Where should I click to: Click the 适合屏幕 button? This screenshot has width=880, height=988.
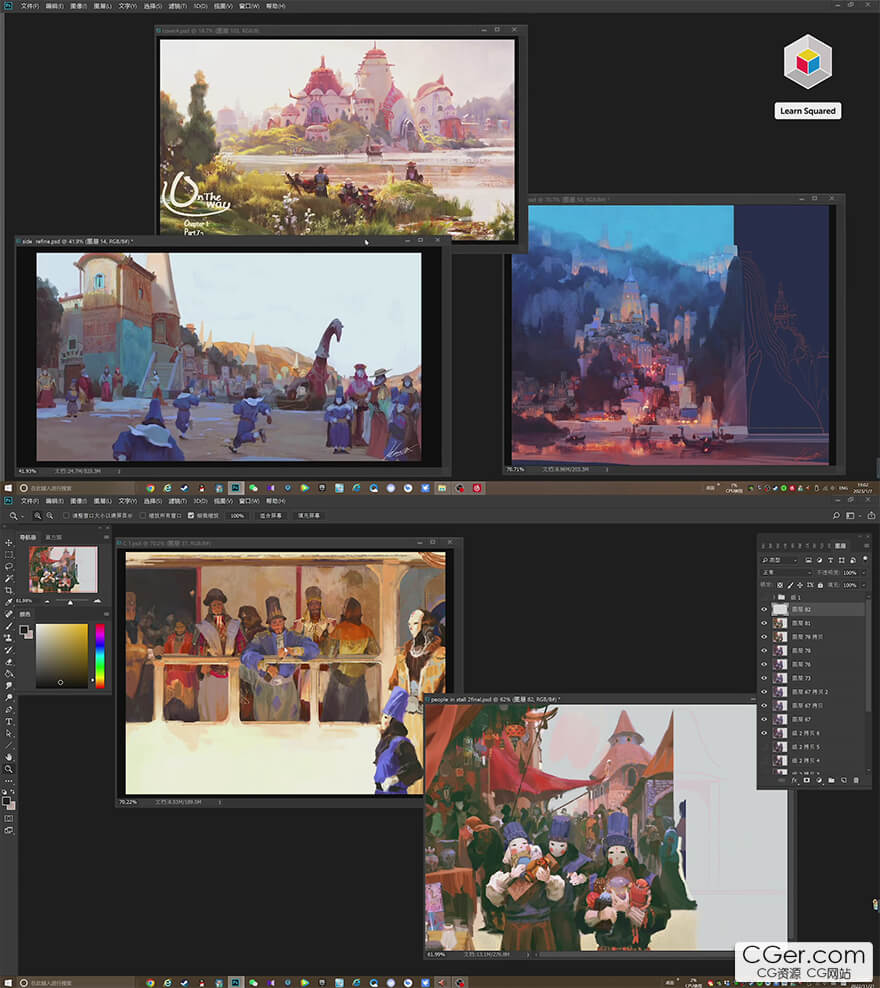click(x=271, y=515)
